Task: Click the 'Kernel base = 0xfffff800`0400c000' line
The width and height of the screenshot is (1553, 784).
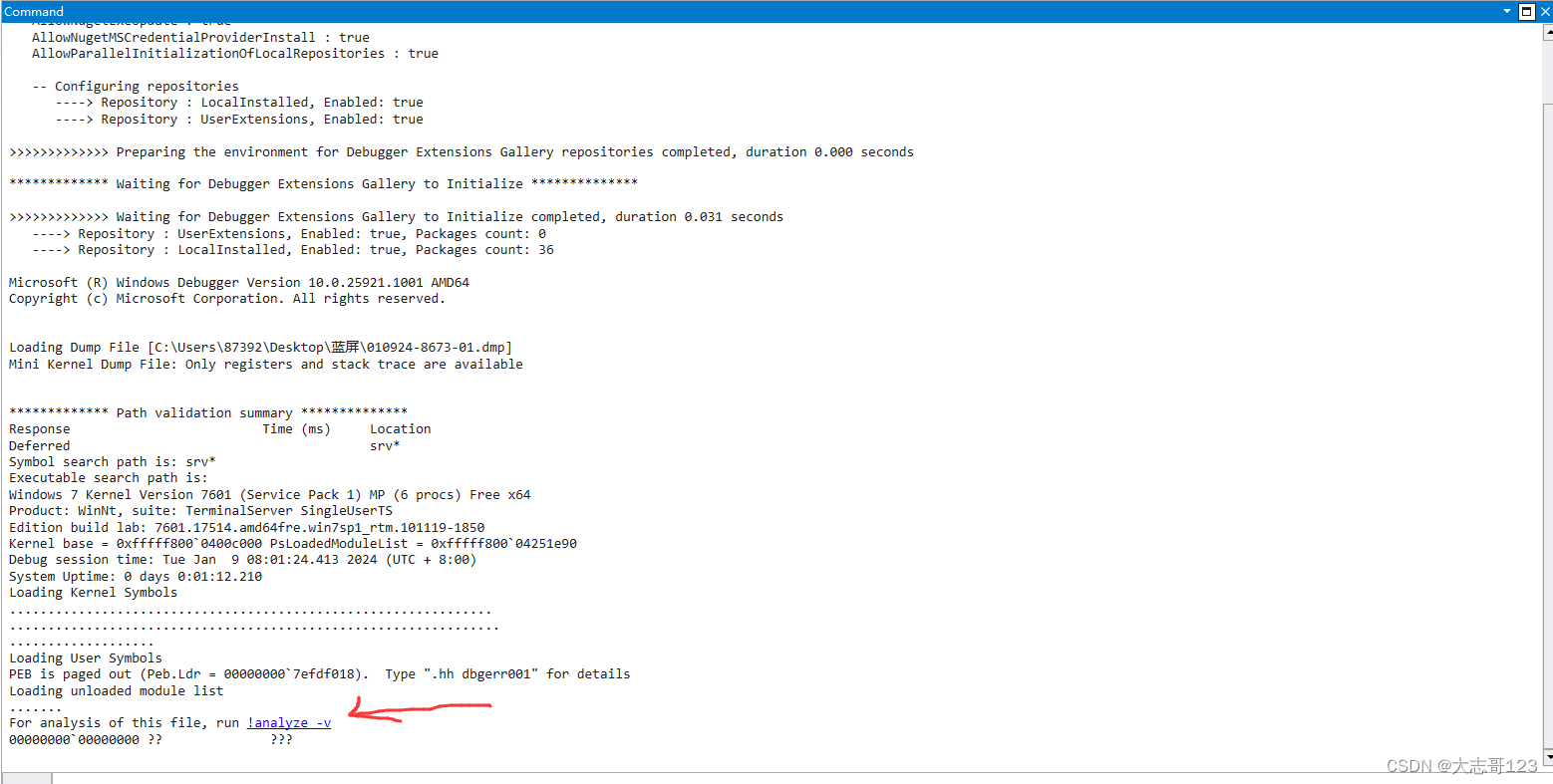Action: click(293, 544)
